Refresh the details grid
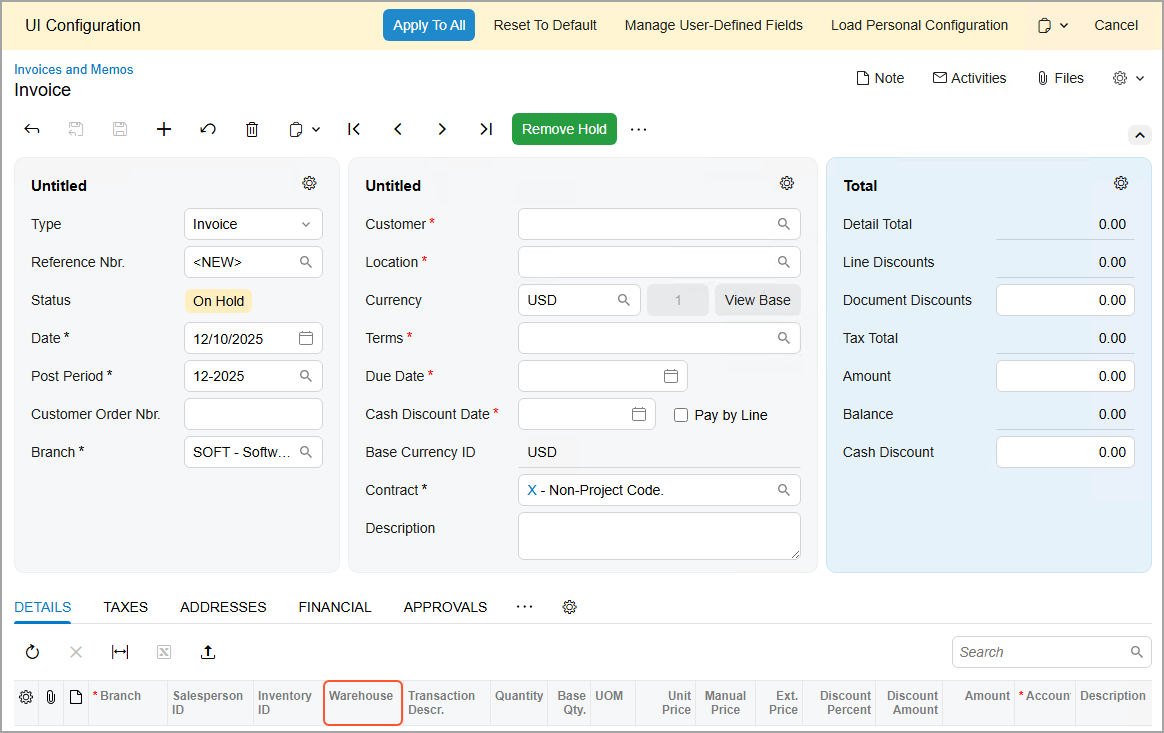1164x733 pixels. [32, 652]
